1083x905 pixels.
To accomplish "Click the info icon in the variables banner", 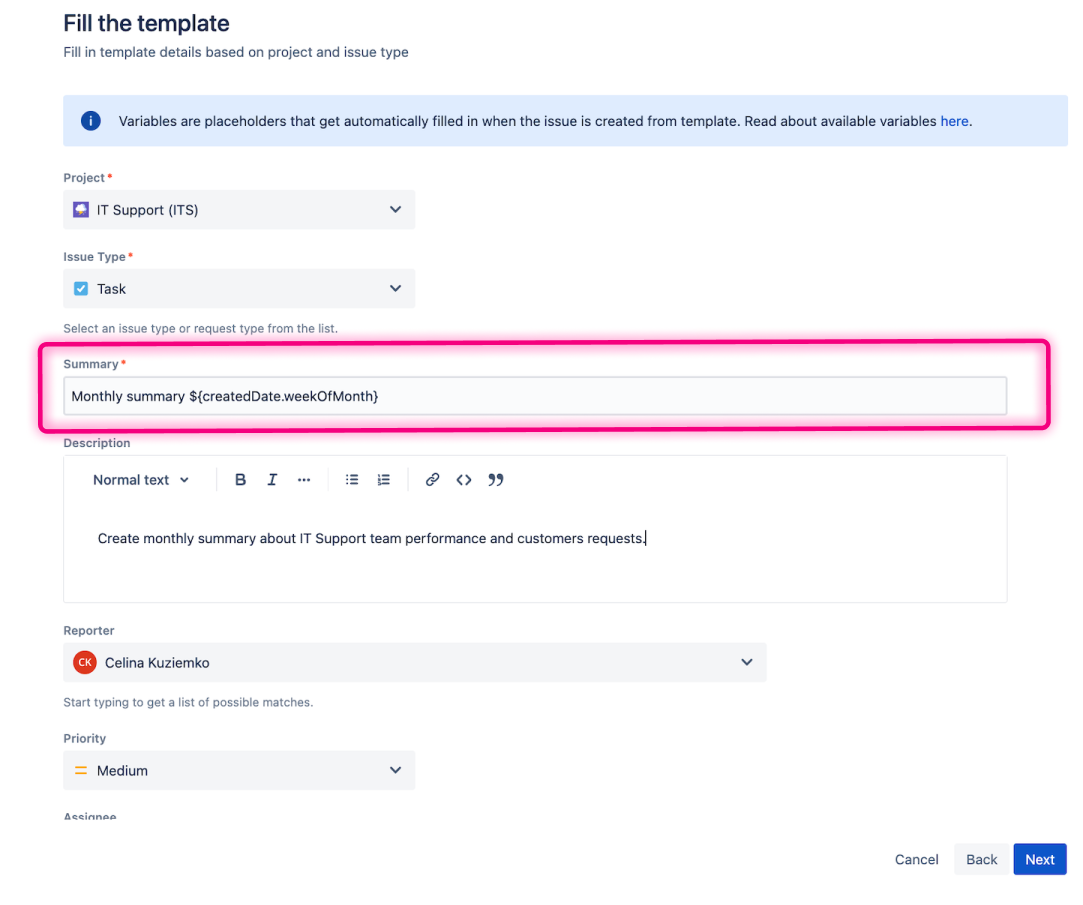I will 90,120.
